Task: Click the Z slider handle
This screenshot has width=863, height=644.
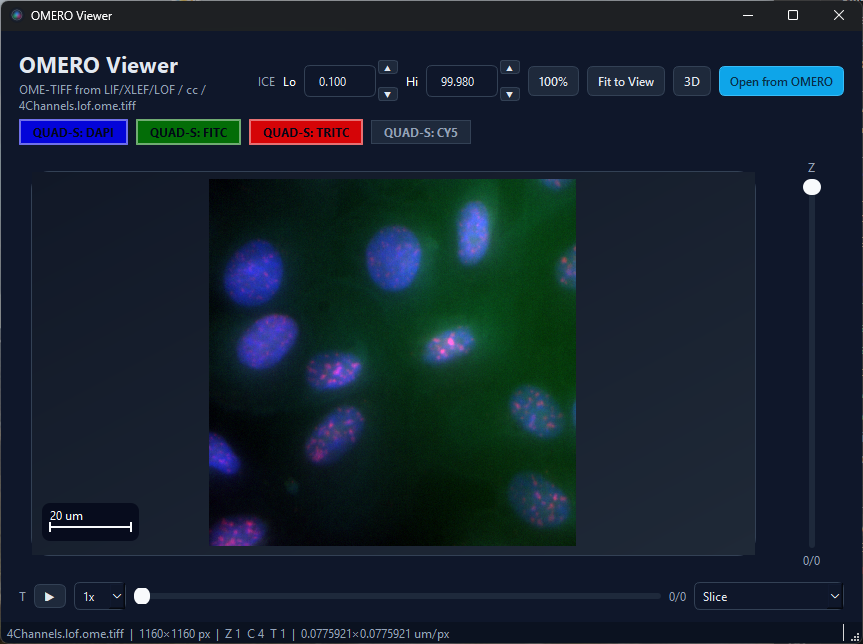Action: pyautogui.click(x=811, y=186)
